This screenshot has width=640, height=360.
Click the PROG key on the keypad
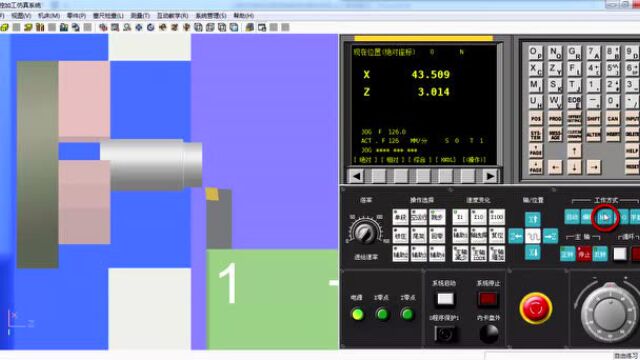555,118
